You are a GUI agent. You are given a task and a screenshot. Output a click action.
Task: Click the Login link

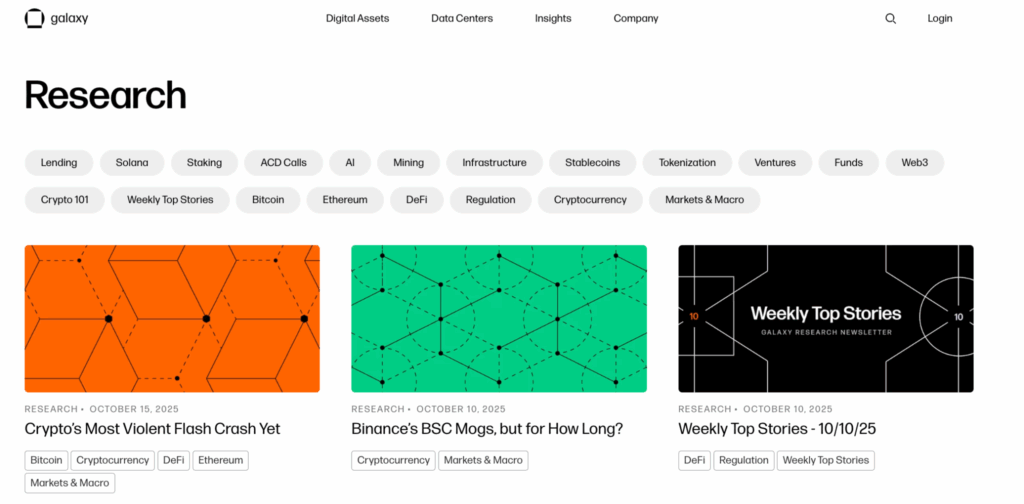coord(940,18)
